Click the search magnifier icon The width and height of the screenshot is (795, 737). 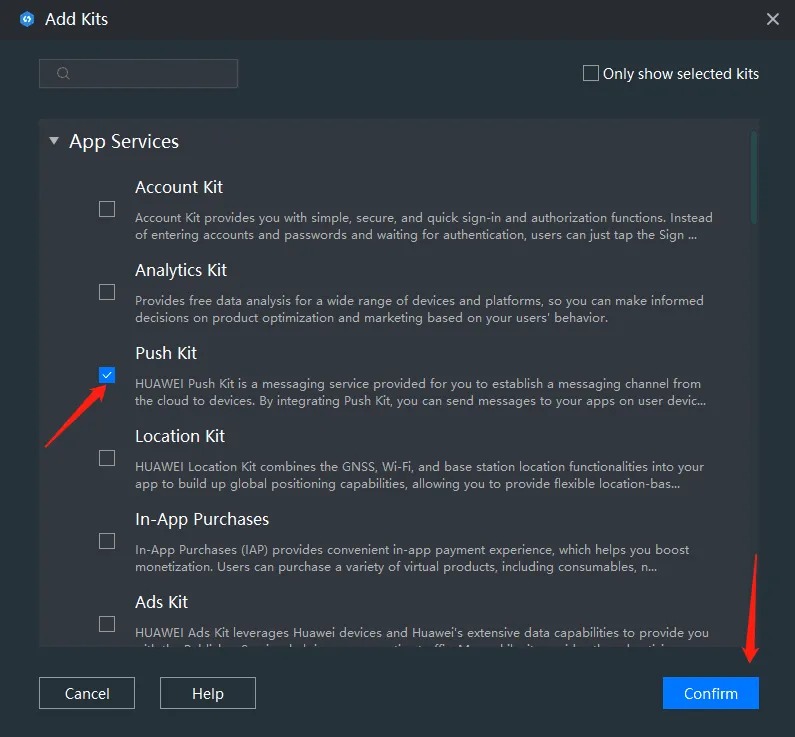click(x=63, y=73)
